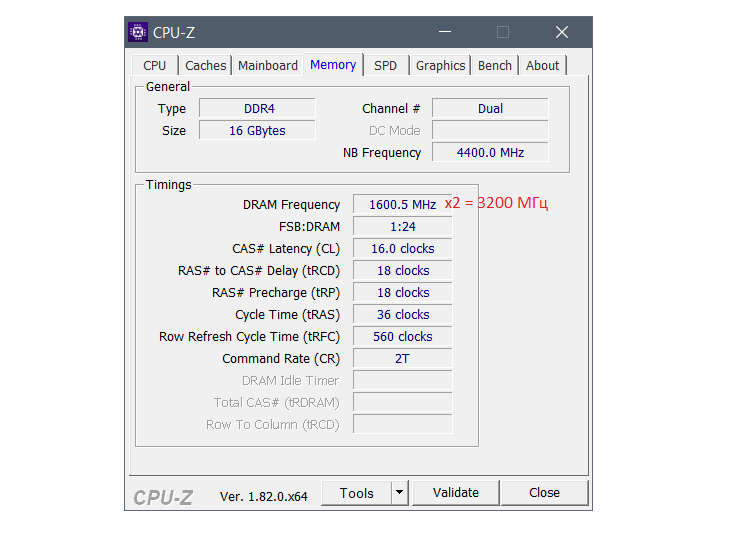Expand the Tools dropdown arrow

399,493
